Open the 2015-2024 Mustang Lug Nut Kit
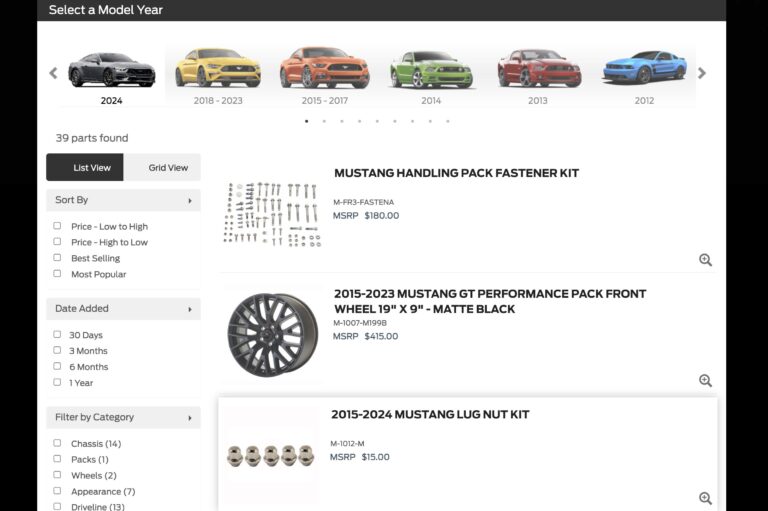 (x=430, y=414)
